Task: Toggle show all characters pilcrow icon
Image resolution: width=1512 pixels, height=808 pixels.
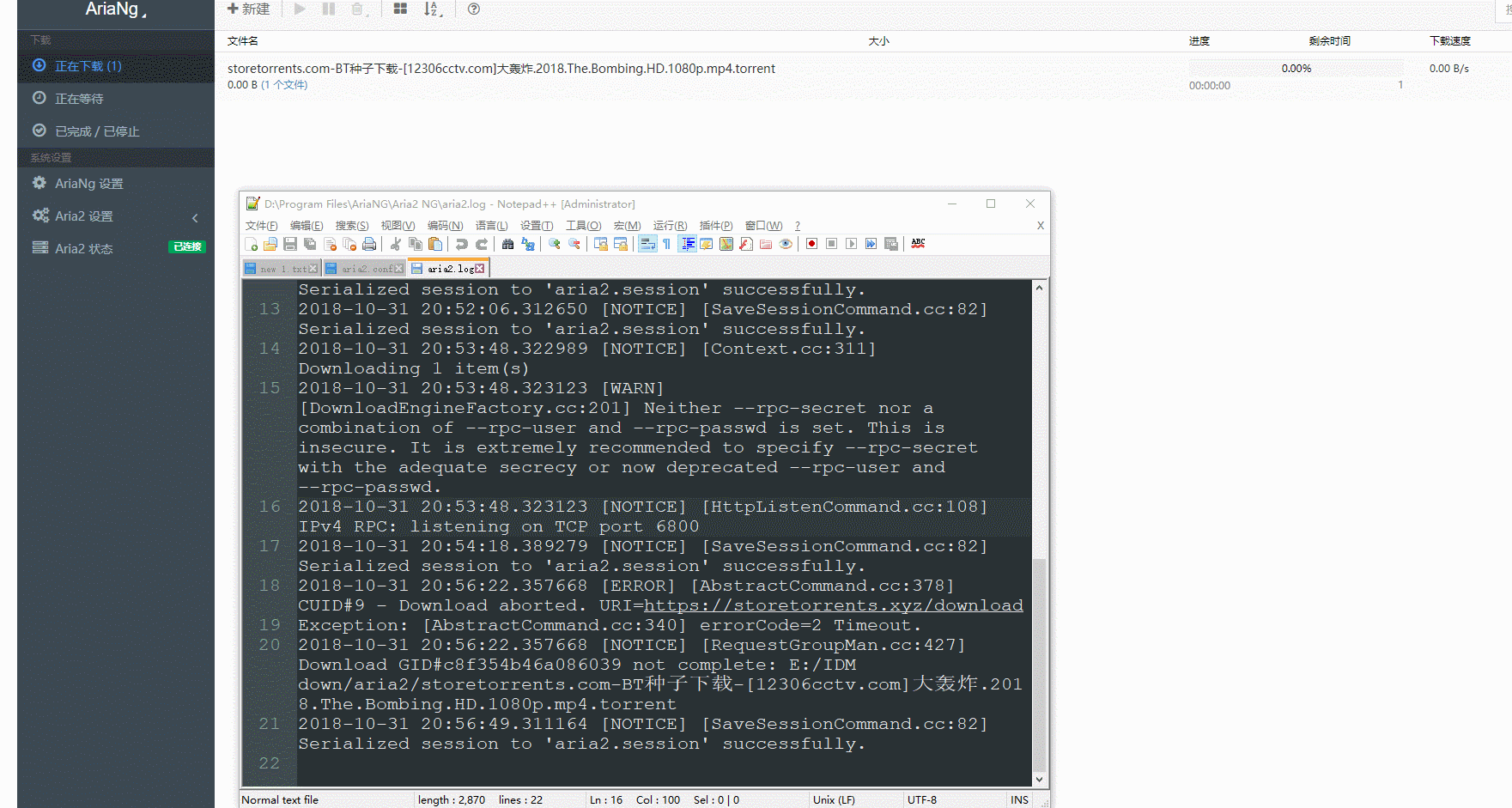Action: (x=666, y=245)
